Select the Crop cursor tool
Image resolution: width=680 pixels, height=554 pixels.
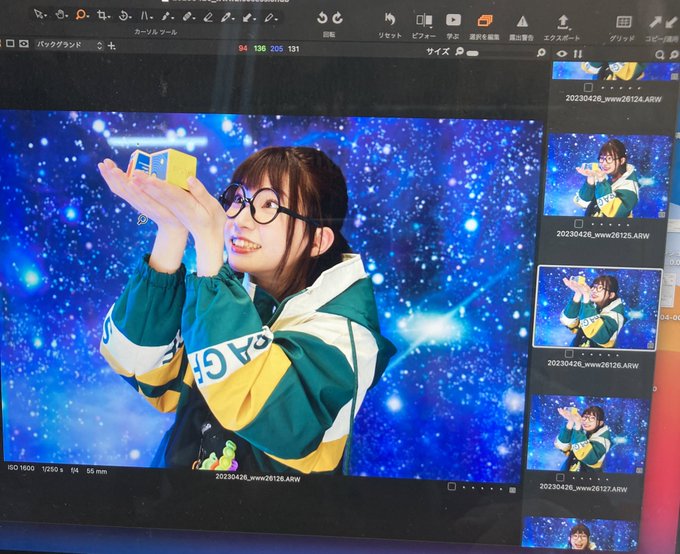pyautogui.click(x=102, y=15)
